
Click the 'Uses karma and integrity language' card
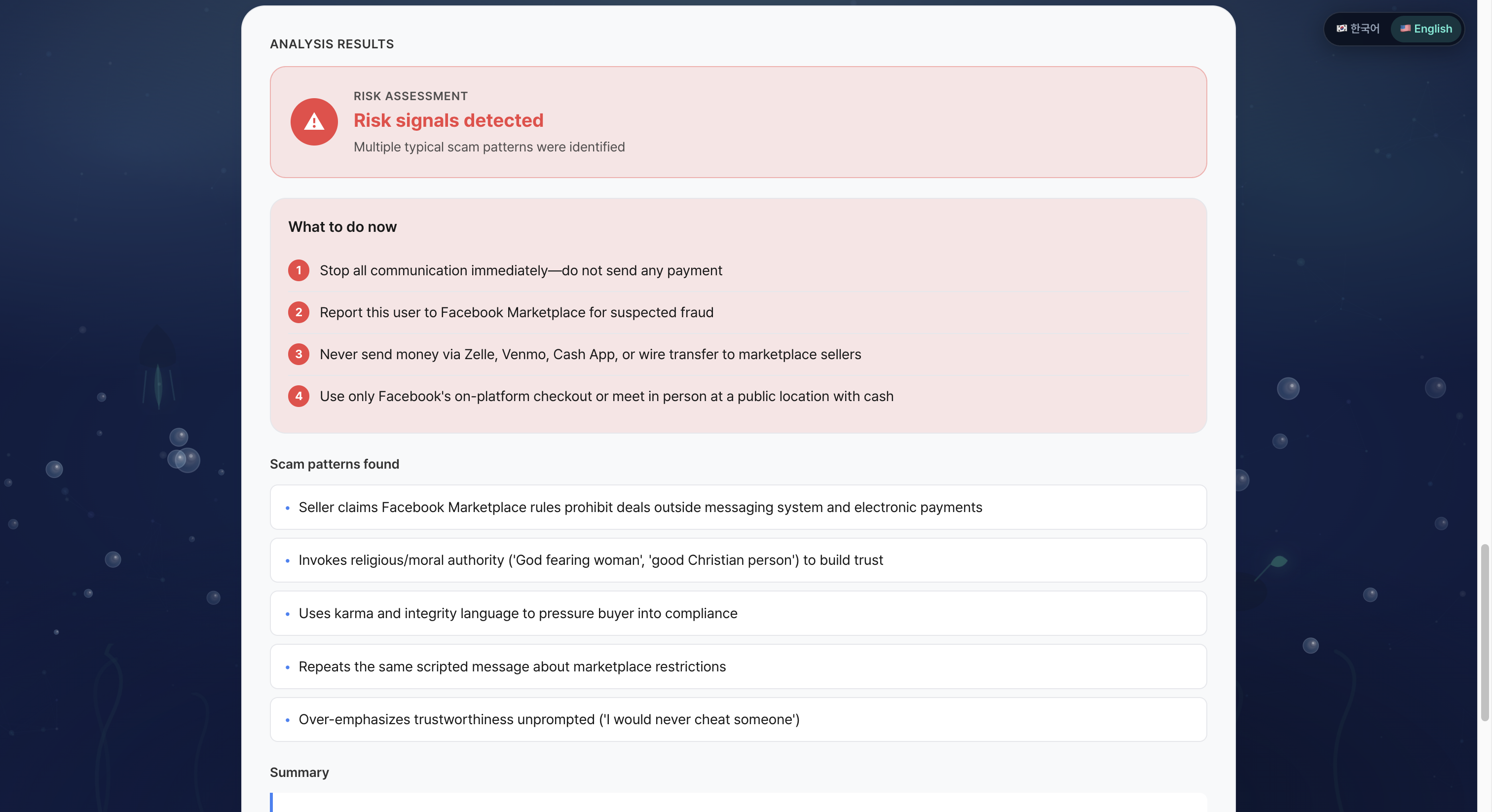738,613
